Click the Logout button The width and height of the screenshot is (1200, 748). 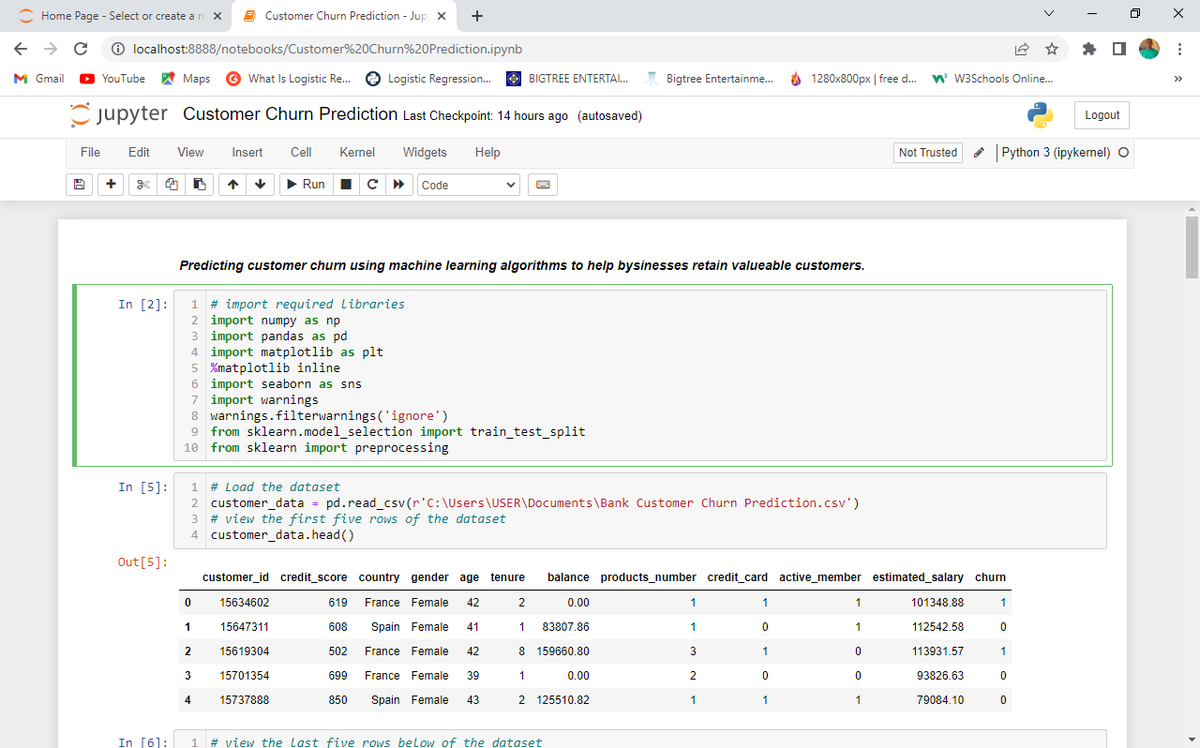[x=1102, y=115]
